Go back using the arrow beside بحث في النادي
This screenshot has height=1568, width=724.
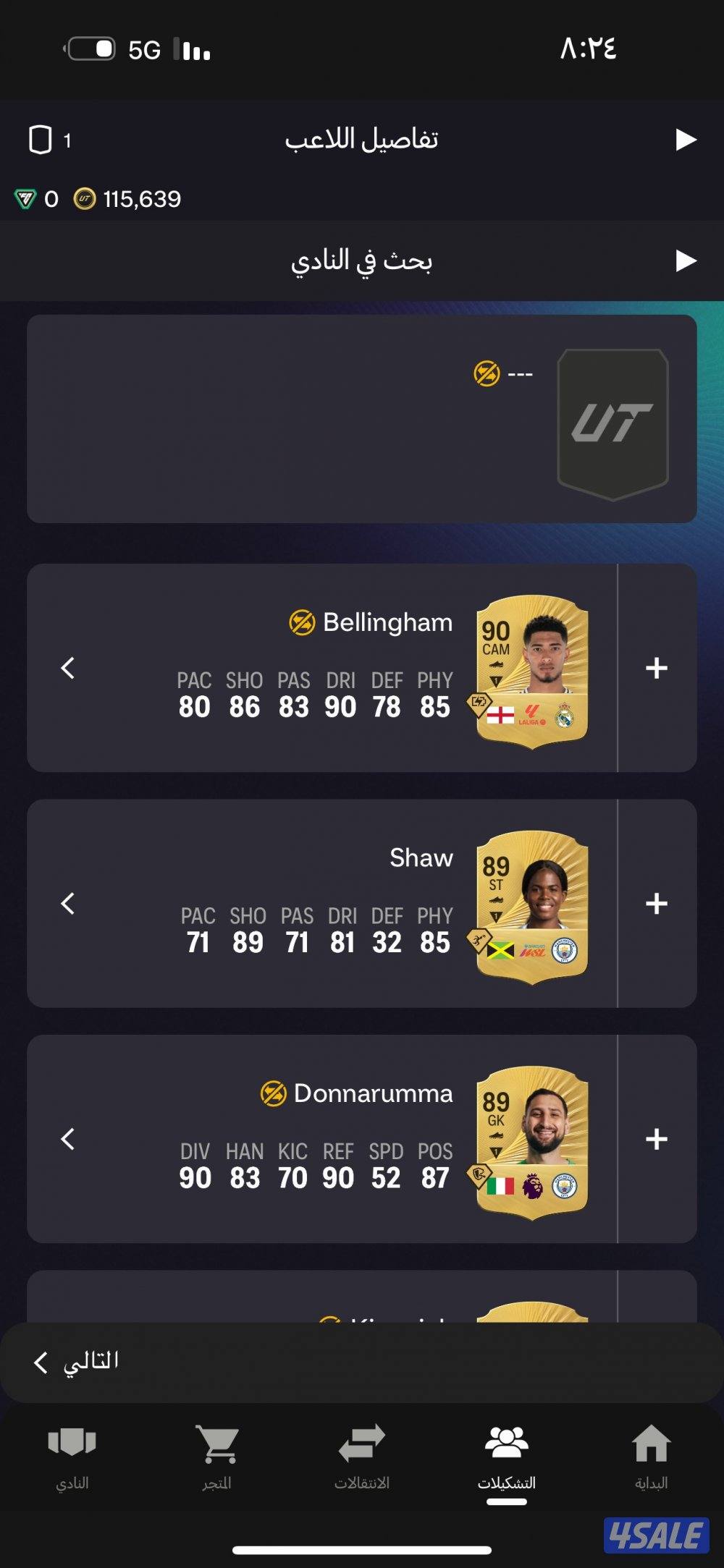tap(685, 260)
